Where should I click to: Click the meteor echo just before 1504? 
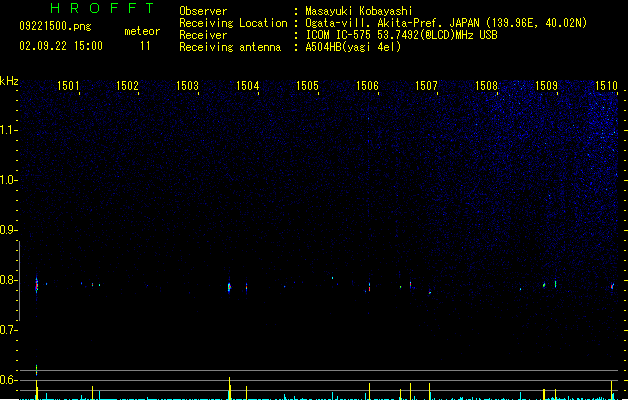point(229,287)
